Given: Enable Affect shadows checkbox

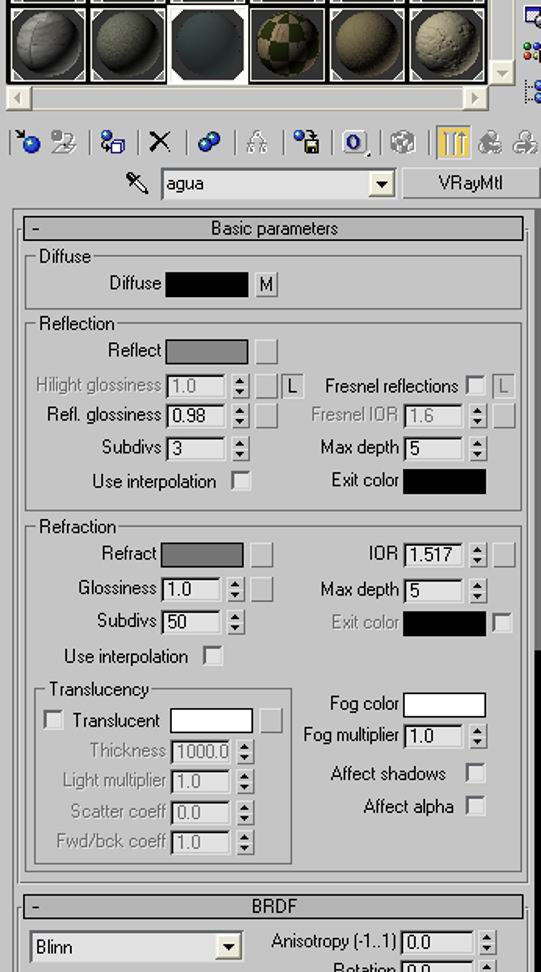Looking at the screenshot, I should tap(475, 773).
